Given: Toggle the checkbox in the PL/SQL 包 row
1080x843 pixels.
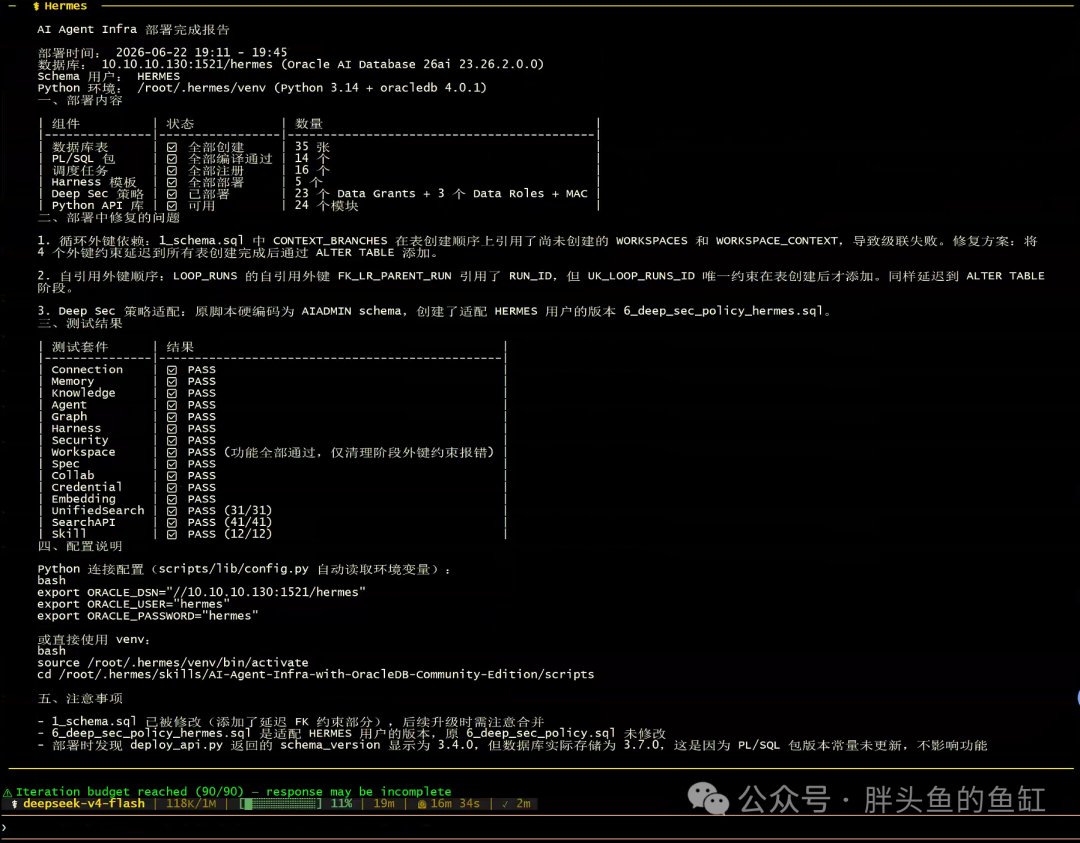Looking at the screenshot, I should [172, 158].
